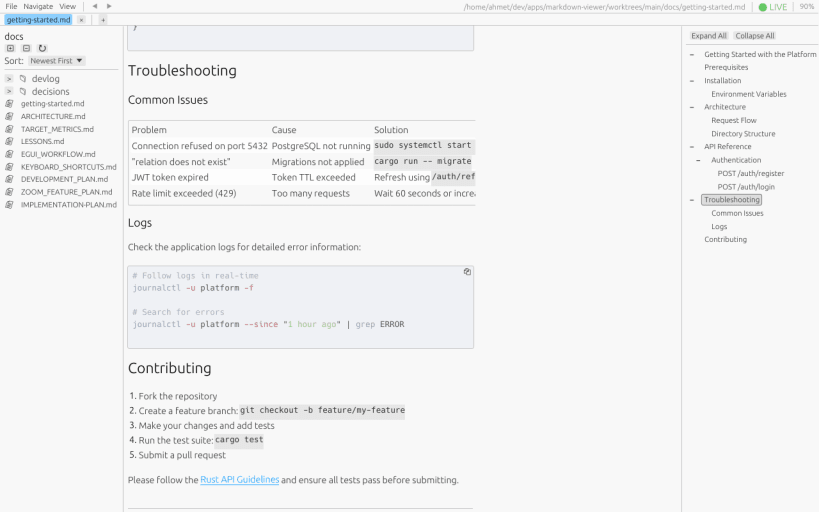Close the getting-started.md tab

(x=81, y=20)
